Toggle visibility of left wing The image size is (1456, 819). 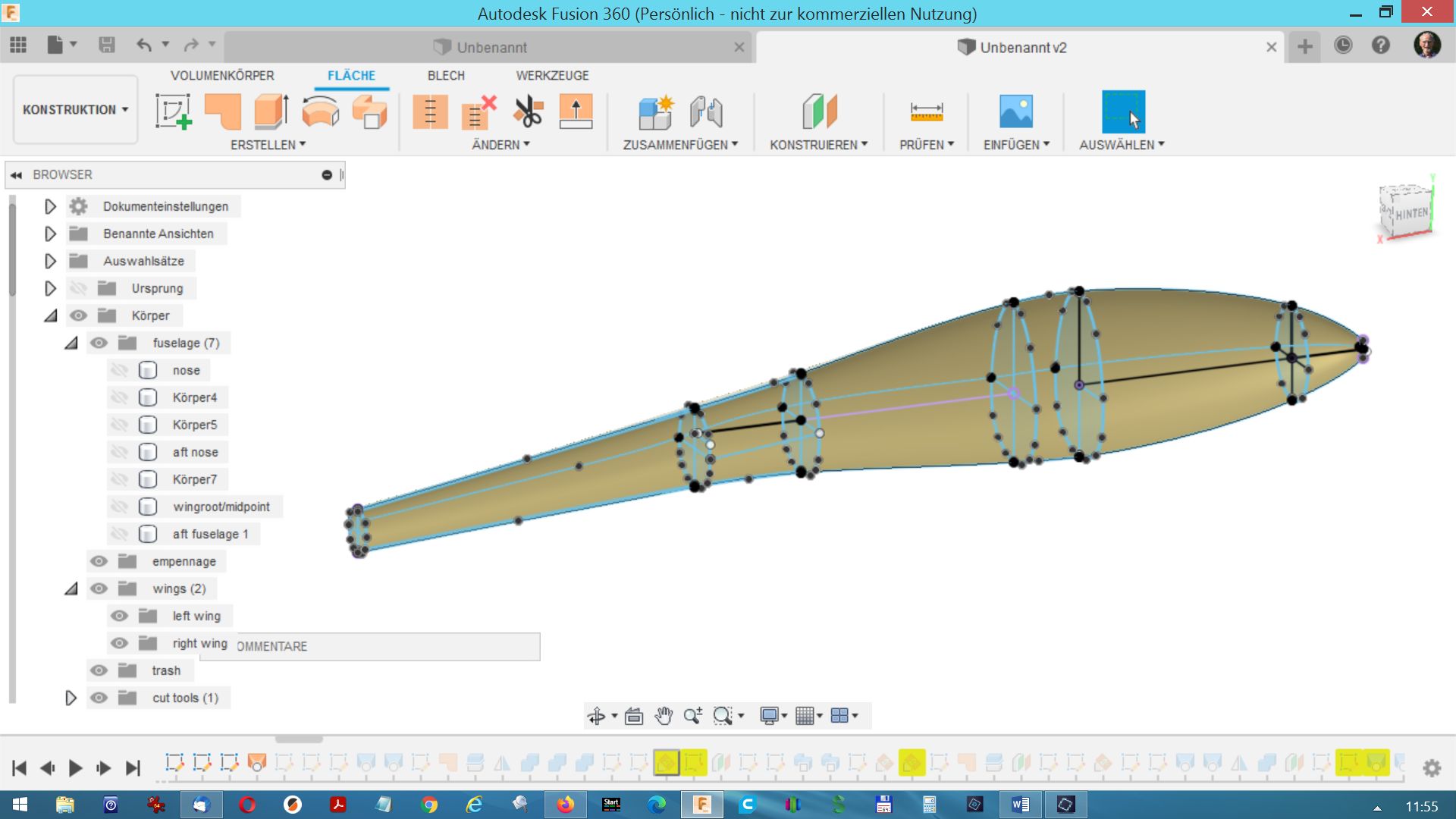tap(119, 616)
